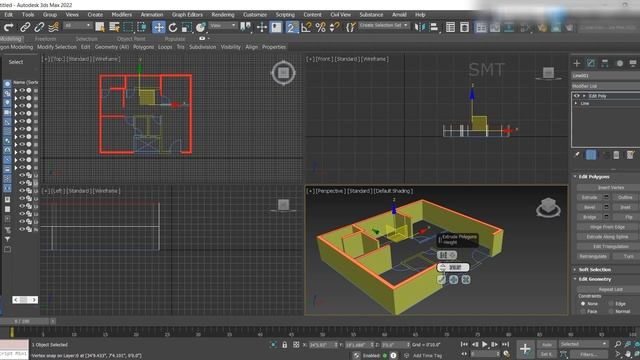
Task: Click the Bevel button
Action: [589, 207]
